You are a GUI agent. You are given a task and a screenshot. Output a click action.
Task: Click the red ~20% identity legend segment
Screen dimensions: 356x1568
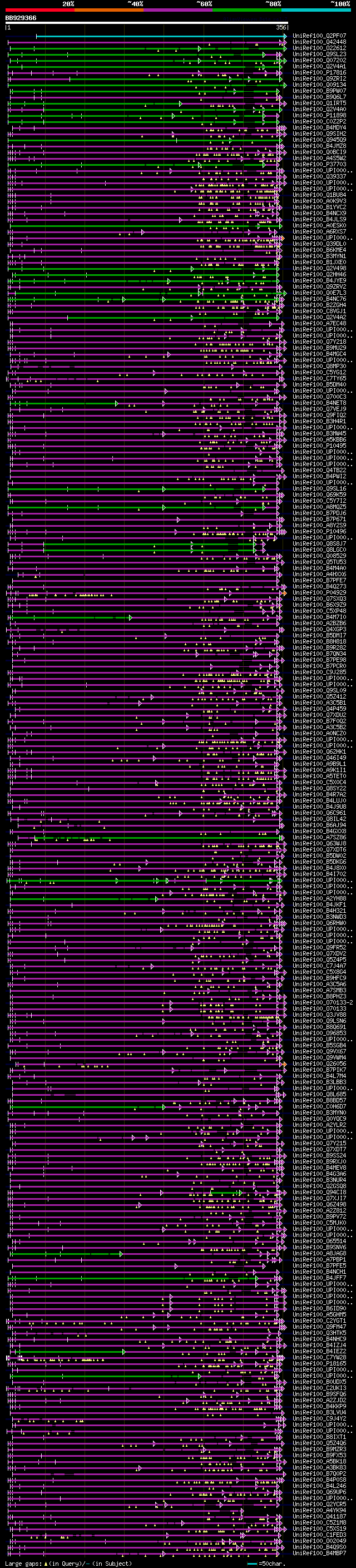click(39, 10)
